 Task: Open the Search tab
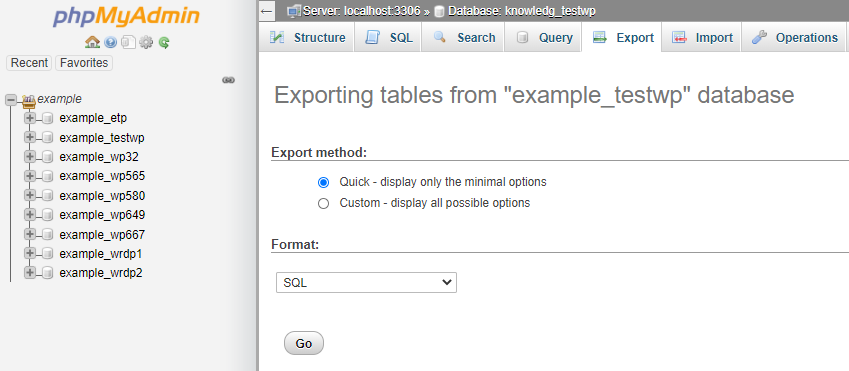(x=462, y=37)
